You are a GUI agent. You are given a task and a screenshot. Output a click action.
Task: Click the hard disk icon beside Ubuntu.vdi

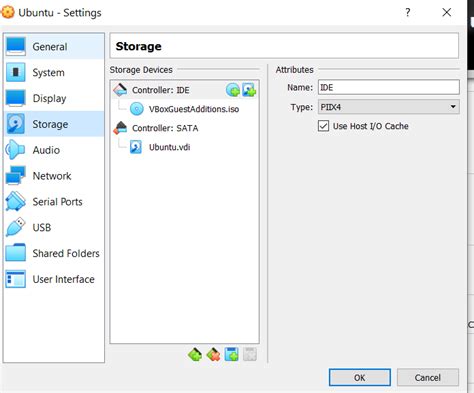click(136, 147)
